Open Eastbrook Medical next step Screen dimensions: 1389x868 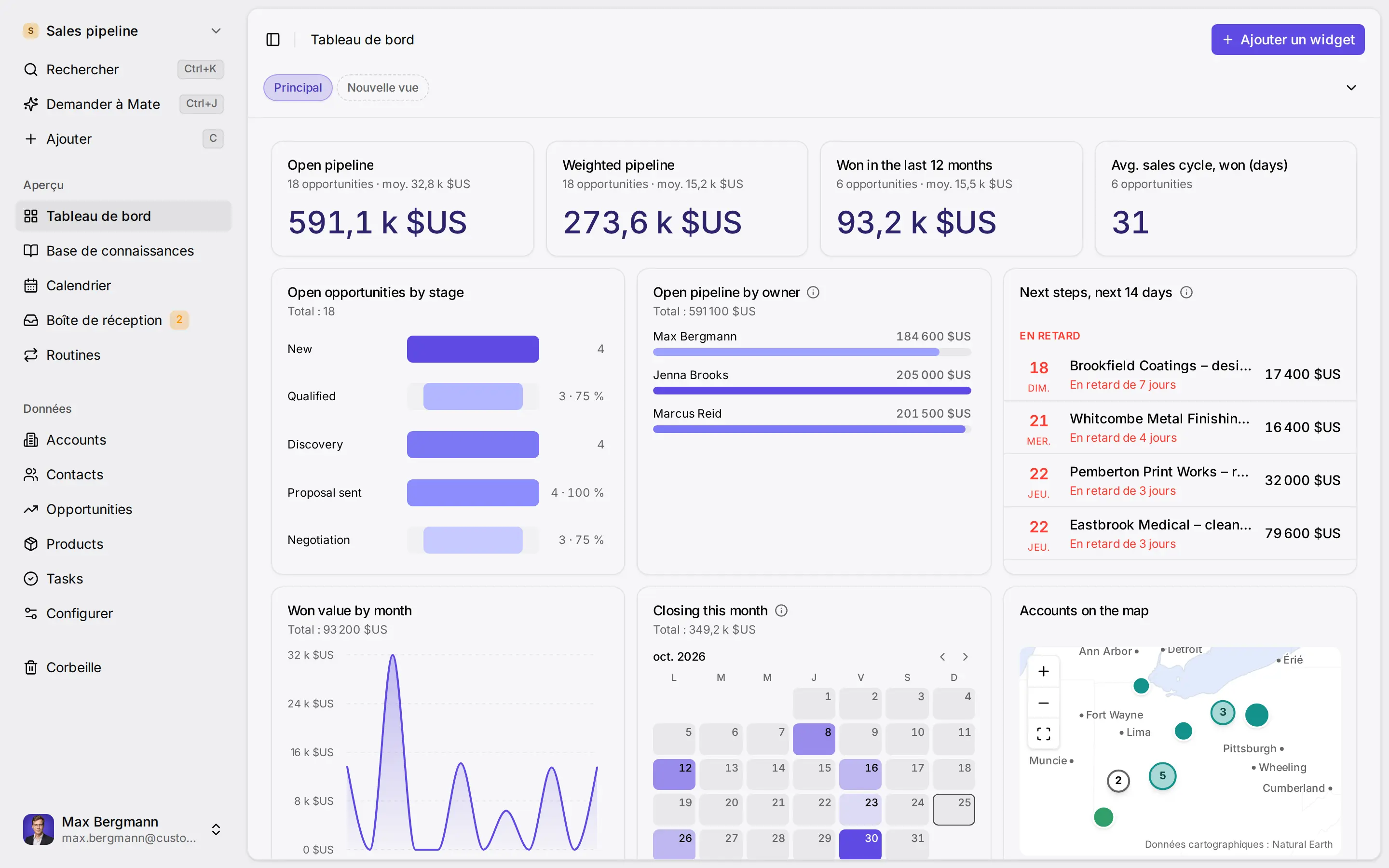(x=1180, y=533)
